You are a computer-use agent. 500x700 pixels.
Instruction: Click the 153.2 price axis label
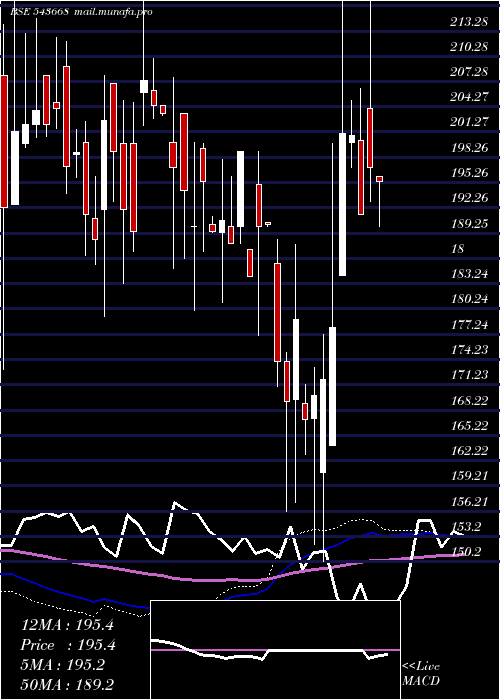pyautogui.click(x=466, y=526)
